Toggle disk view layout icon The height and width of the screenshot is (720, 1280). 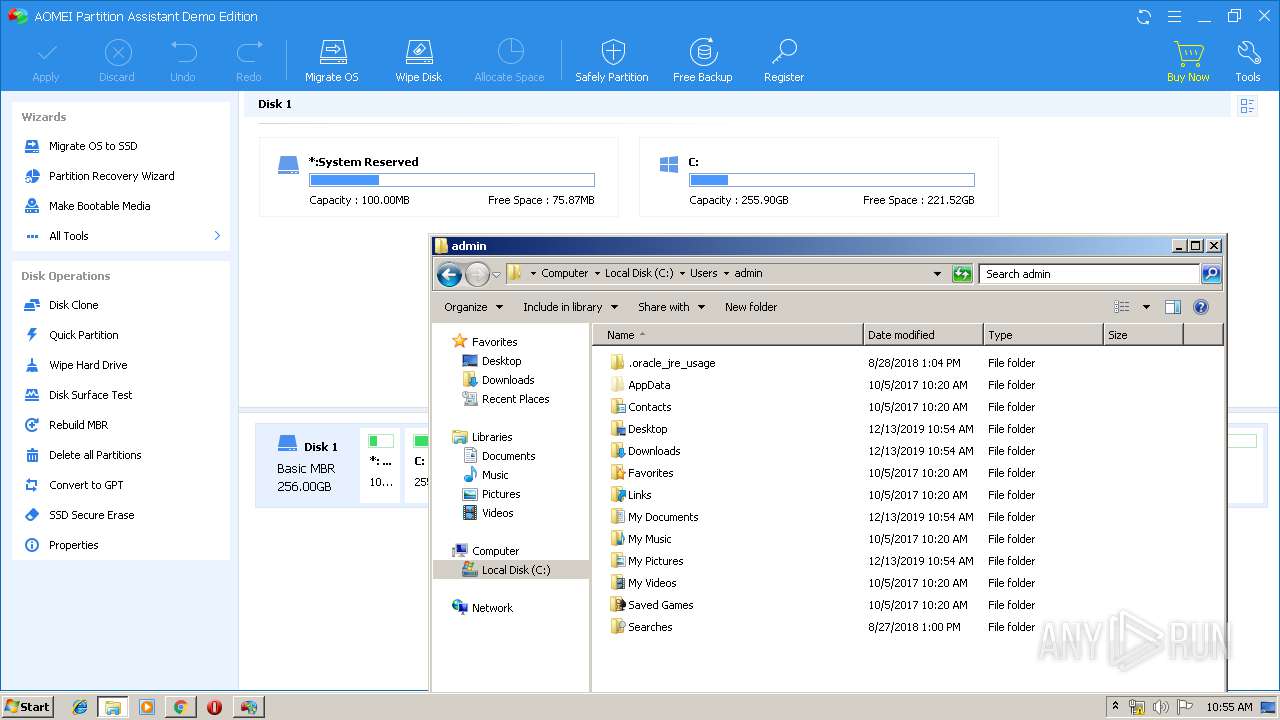(x=1247, y=105)
